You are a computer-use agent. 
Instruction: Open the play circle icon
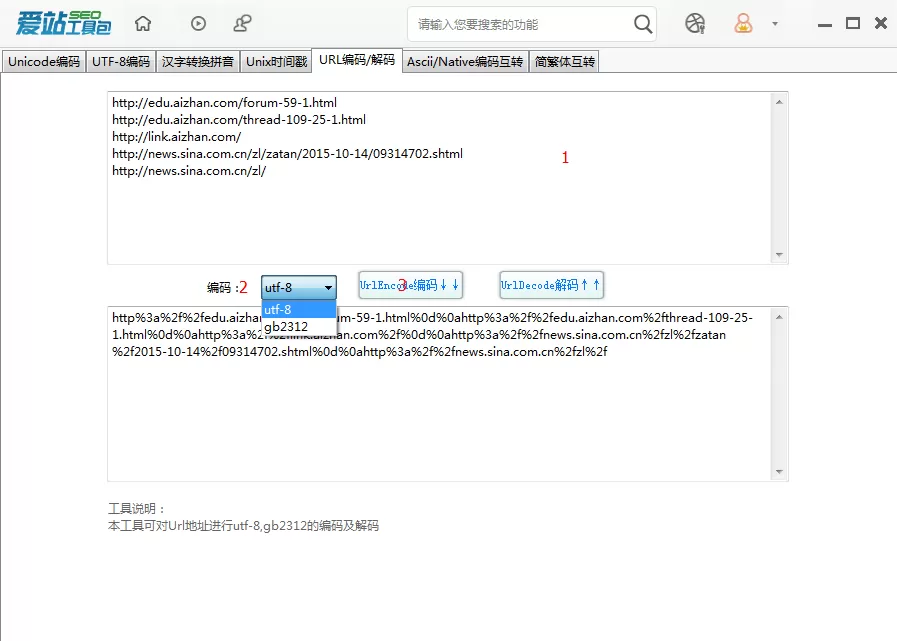click(199, 23)
